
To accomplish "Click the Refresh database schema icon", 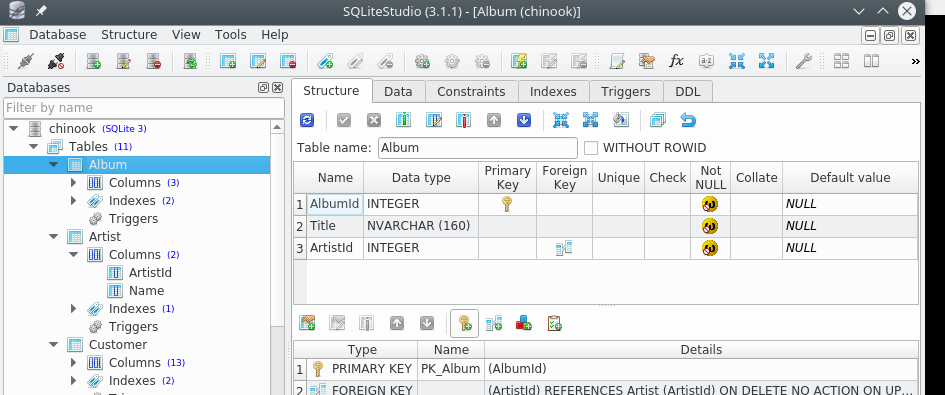I will click(x=190, y=61).
